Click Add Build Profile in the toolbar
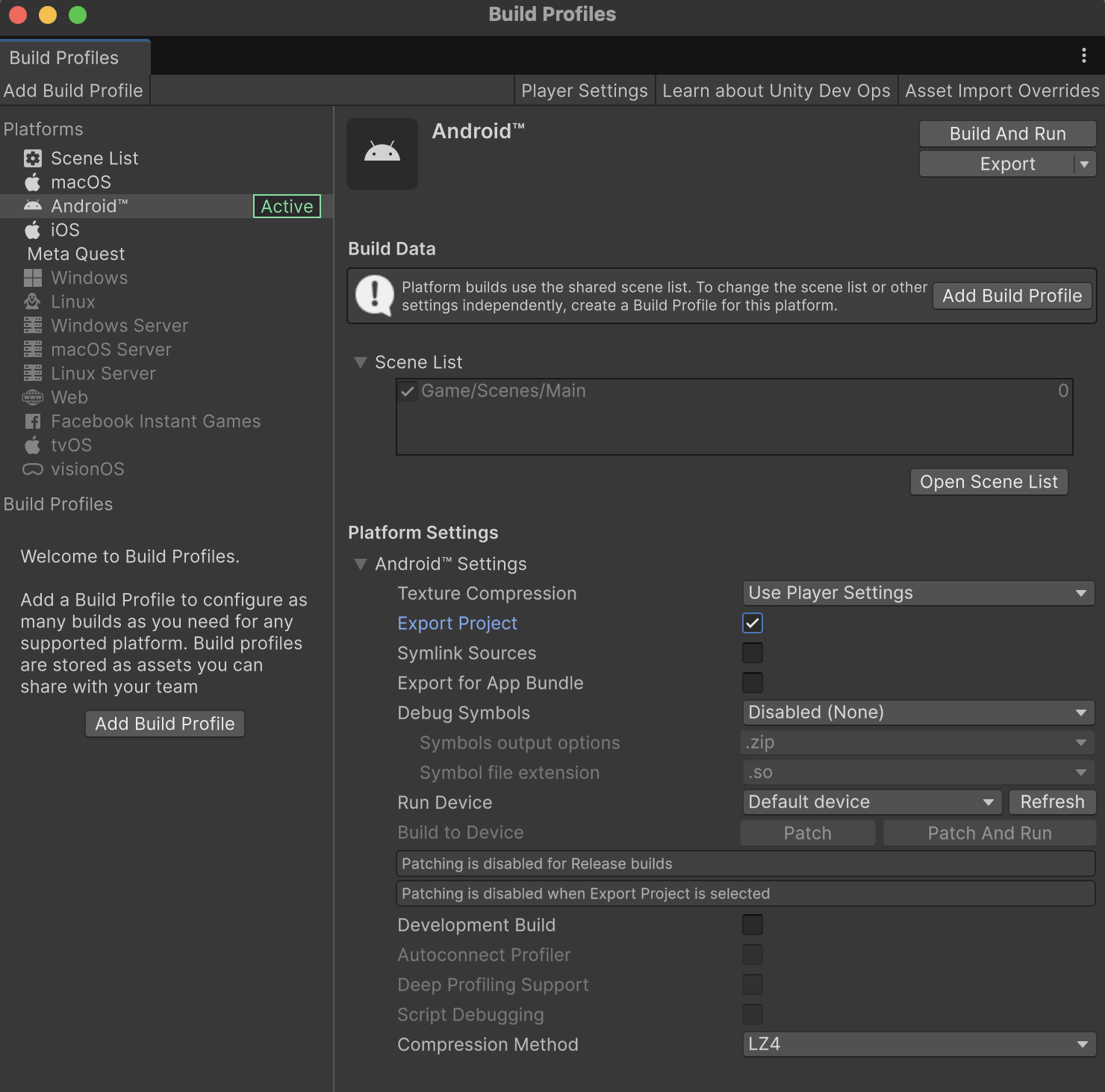 click(x=74, y=90)
